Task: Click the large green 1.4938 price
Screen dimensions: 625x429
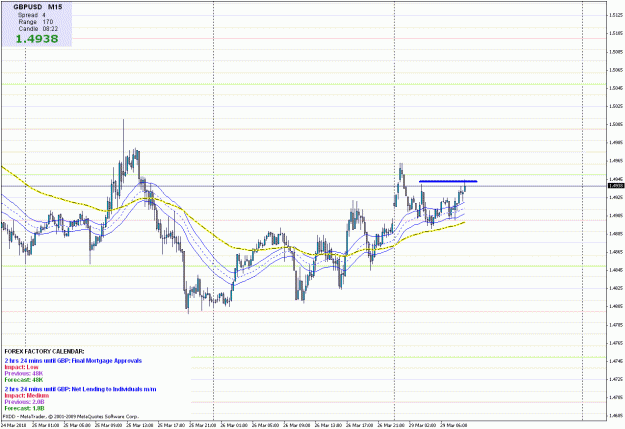Action: pos(37,39)
